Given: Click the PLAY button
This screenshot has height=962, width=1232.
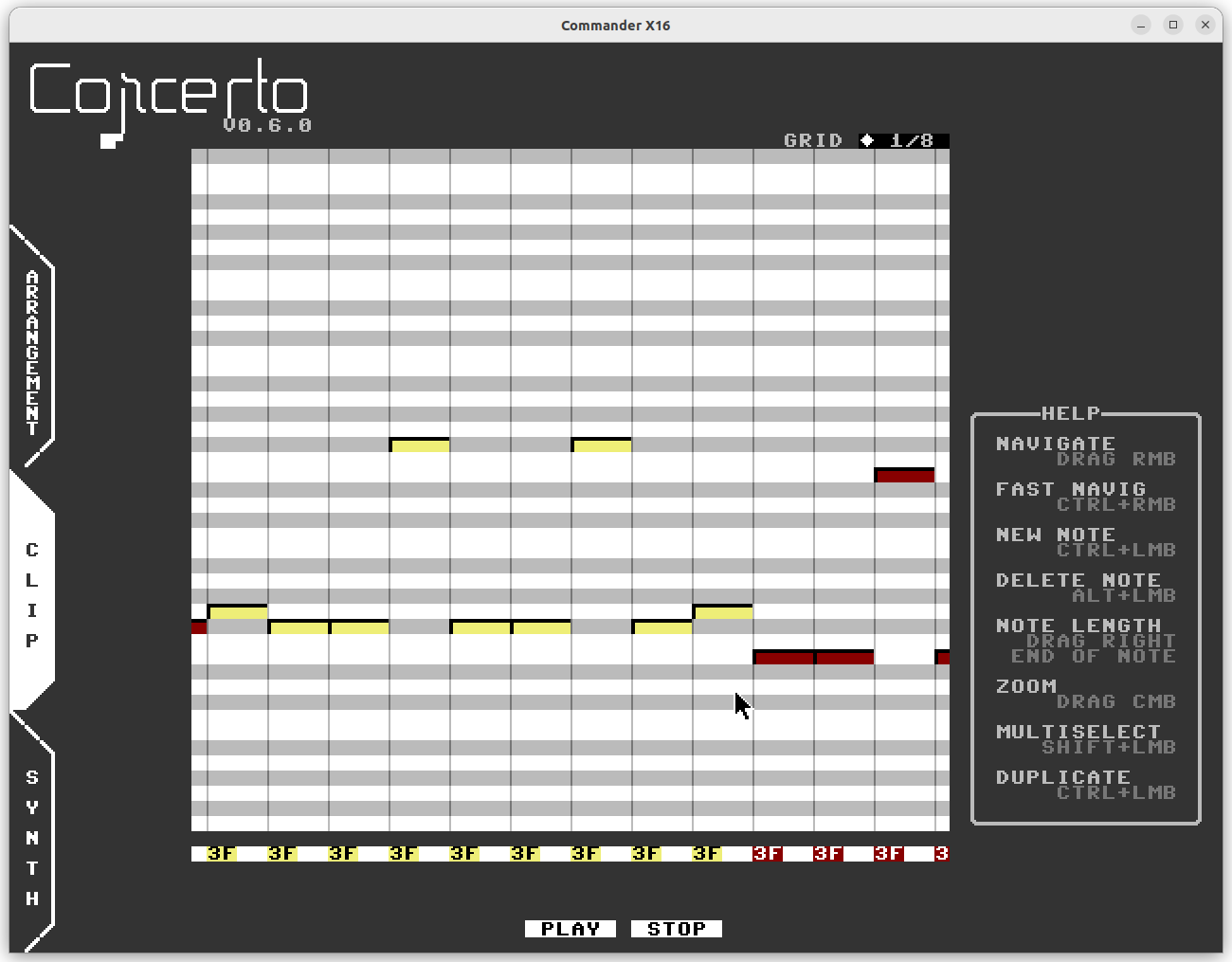Looking at the screenshot, I should coord(571,929).
